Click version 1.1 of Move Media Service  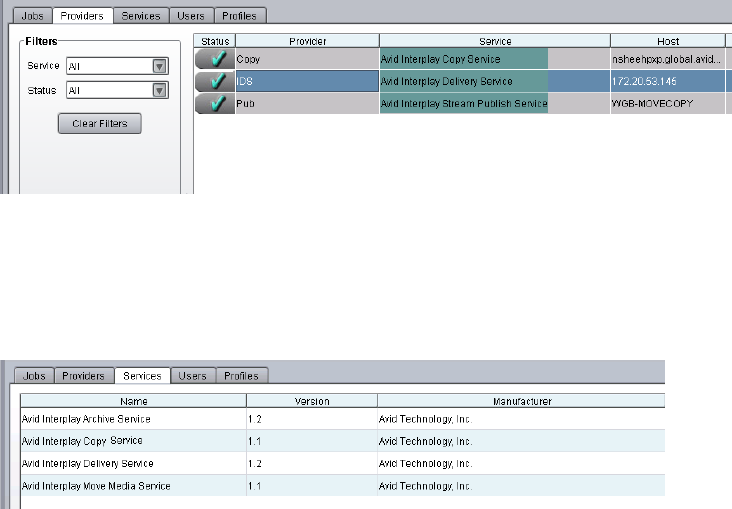point(312,486)
